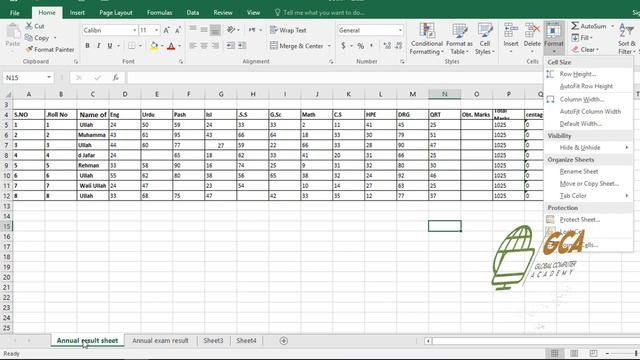Click the AutoSum sigma icon

pyautogui.click(x=575, y=26)
